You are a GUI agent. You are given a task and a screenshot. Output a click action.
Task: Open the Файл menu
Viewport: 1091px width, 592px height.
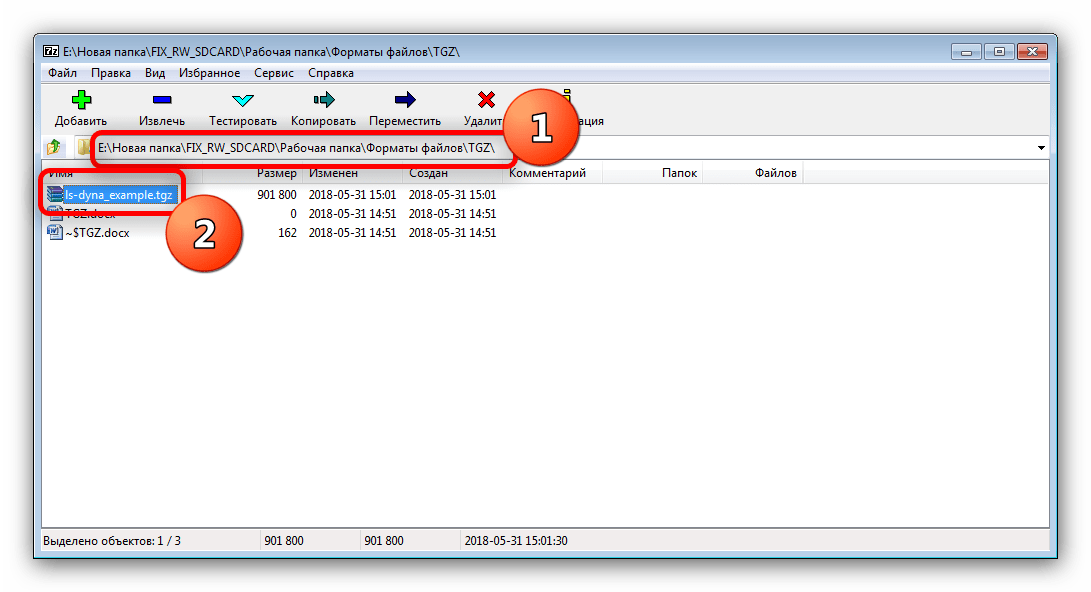click(62, 73)
